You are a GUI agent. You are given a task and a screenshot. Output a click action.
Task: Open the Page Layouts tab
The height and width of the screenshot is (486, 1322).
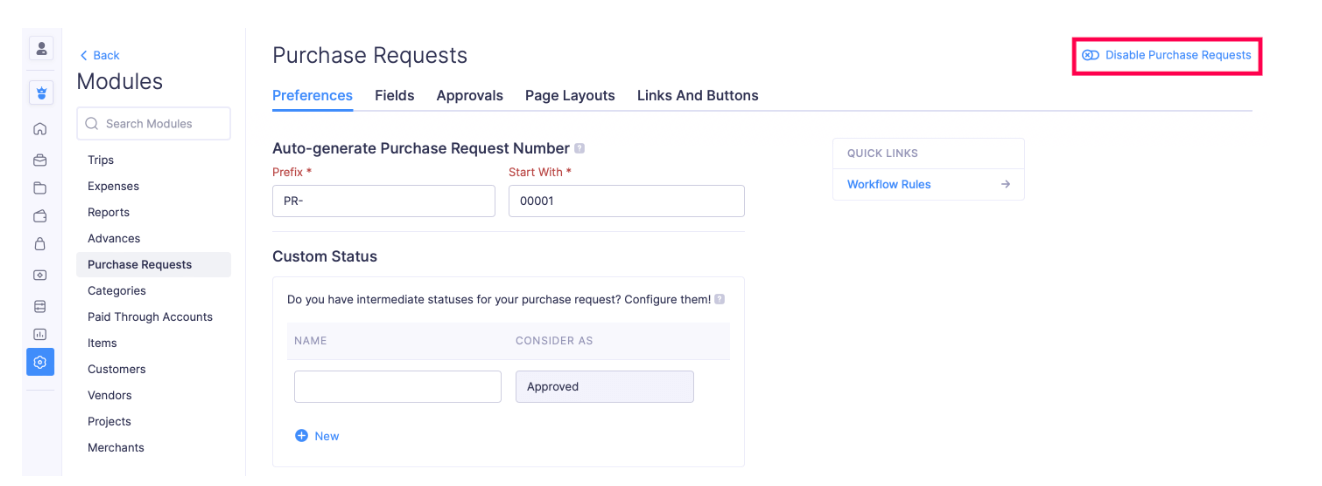click(570, 96)
